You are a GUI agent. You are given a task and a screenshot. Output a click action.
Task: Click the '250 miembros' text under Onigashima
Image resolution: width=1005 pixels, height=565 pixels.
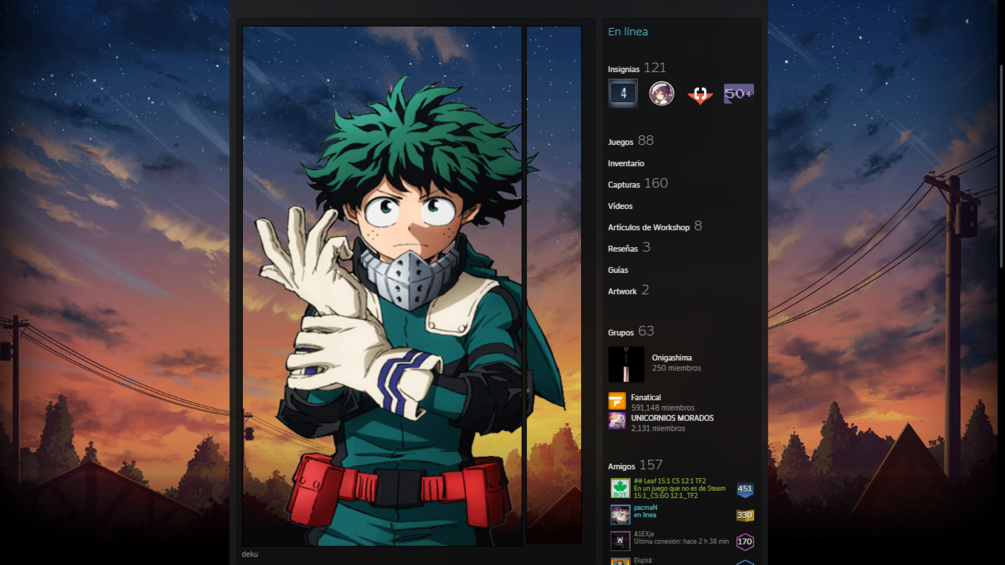pyautogui.click(x=676, y=368)
